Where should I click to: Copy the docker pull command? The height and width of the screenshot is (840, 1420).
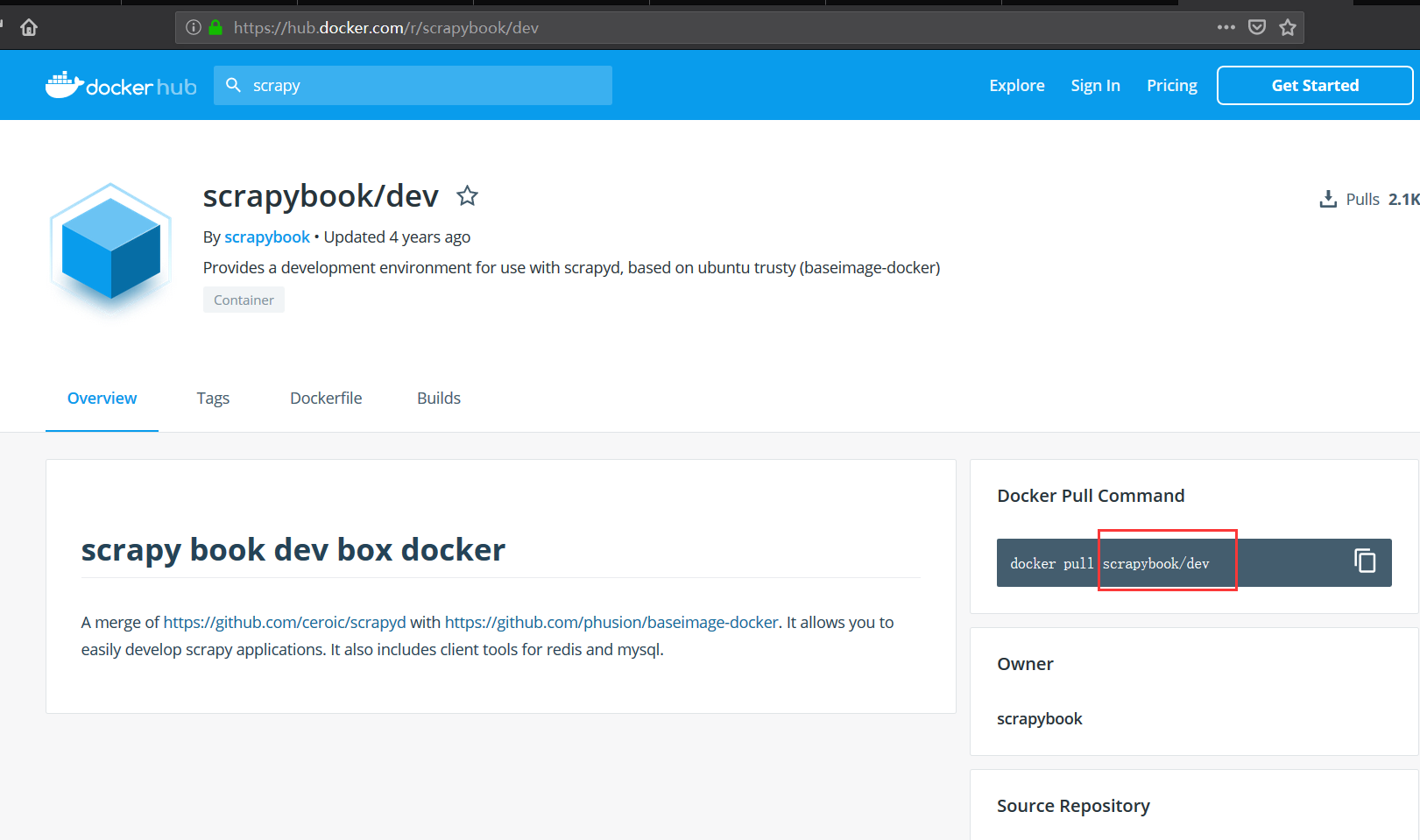click(1365, 561)
